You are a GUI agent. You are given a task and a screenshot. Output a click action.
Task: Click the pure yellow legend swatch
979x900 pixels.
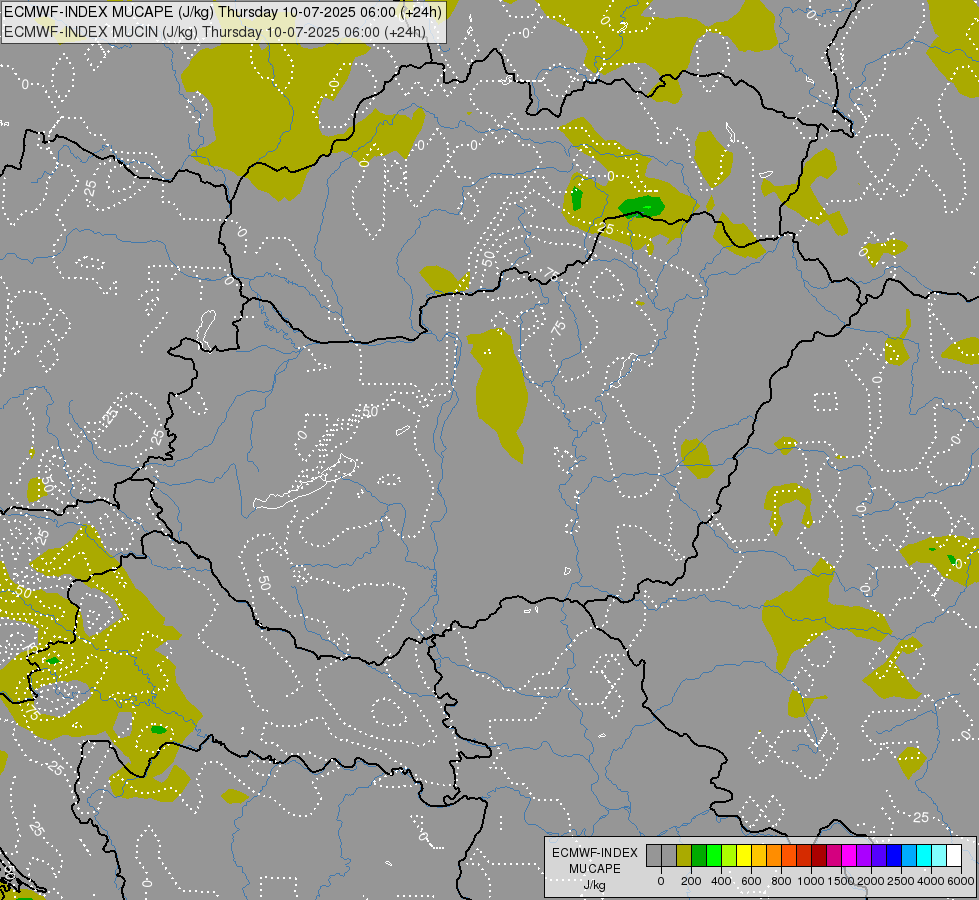[744, 855]
